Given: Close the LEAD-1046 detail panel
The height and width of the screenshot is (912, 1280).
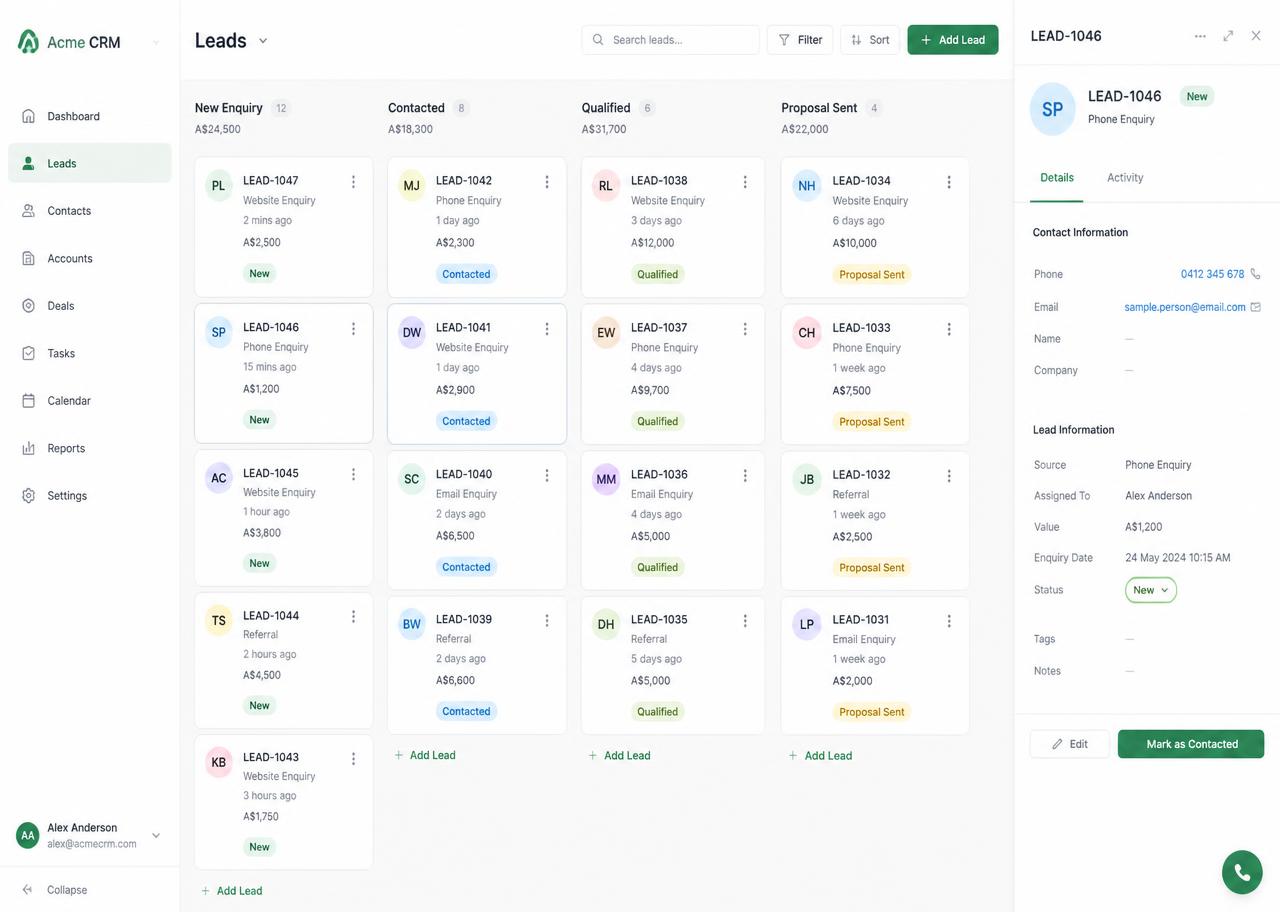Looking at the screenshot, I should click(1256, 36).
